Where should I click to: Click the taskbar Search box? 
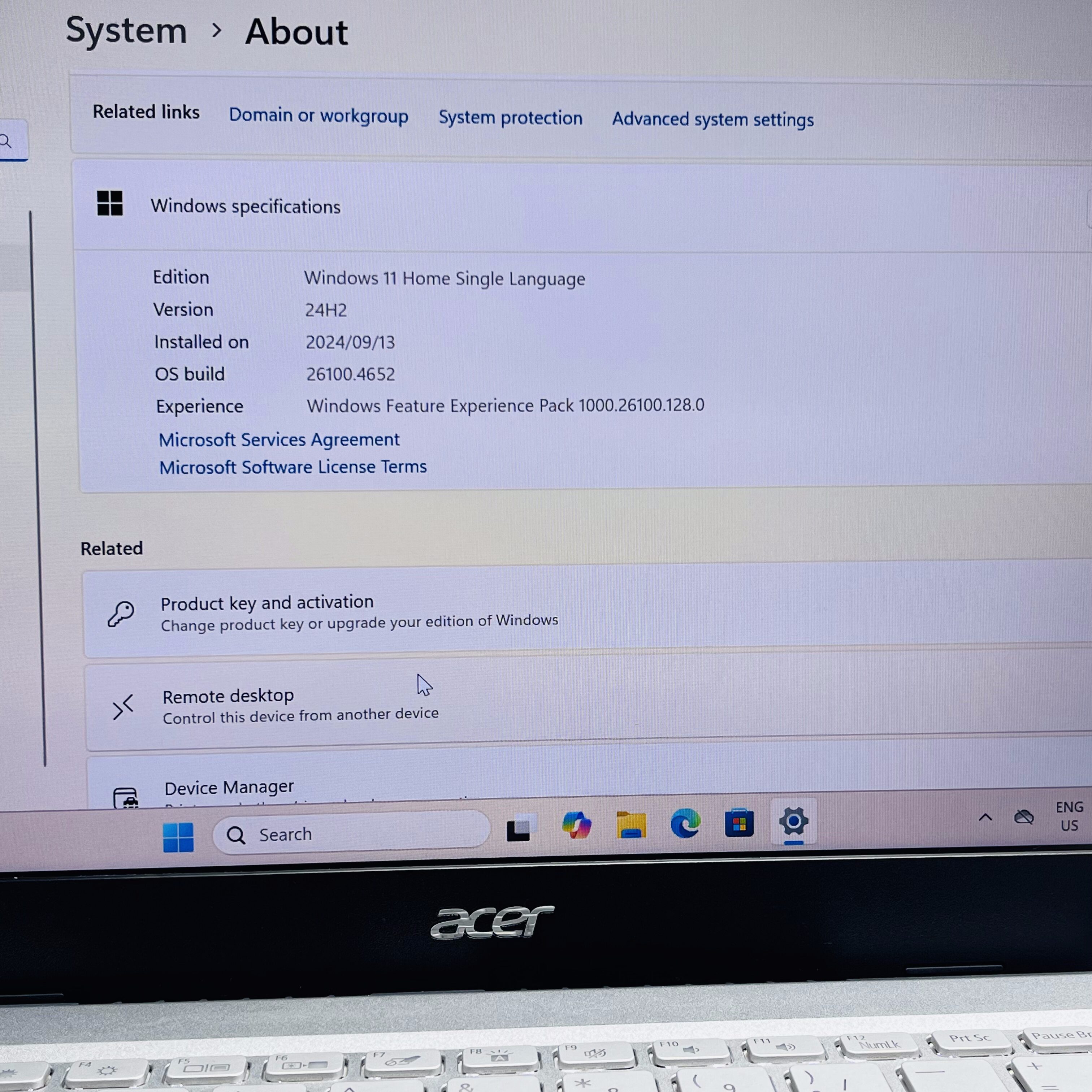coord(351,833)
